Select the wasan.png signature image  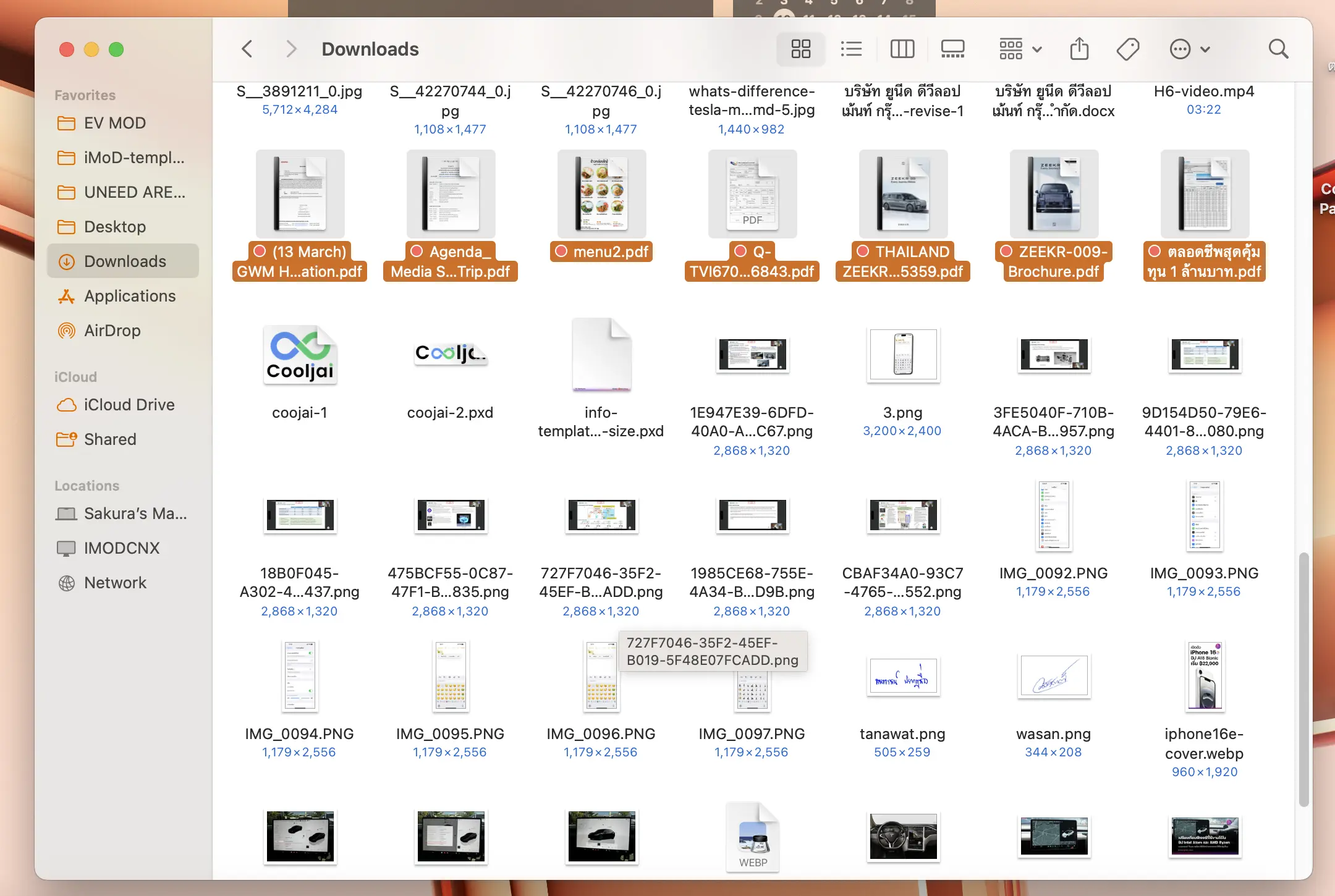click(1054, 676)
